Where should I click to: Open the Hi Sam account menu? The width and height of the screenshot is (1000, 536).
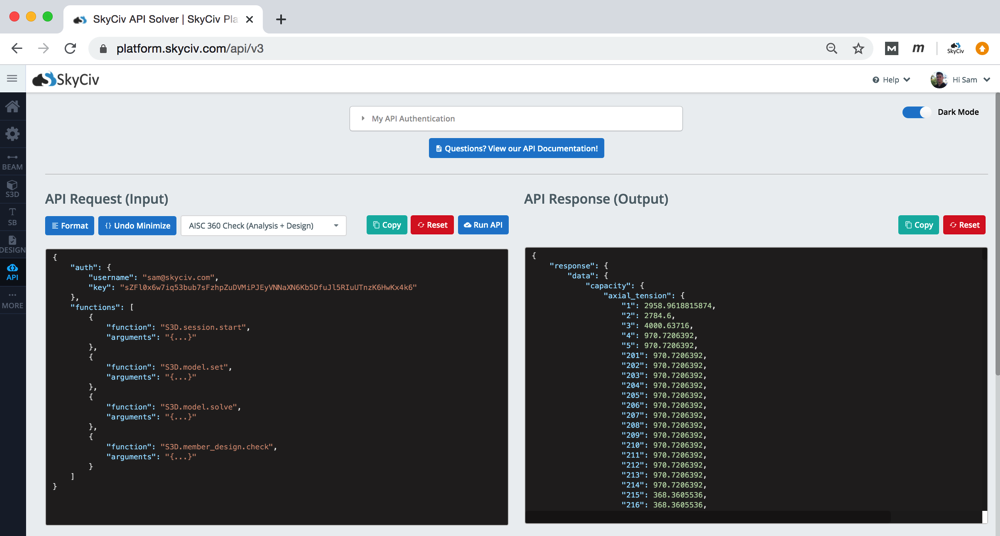960,80
